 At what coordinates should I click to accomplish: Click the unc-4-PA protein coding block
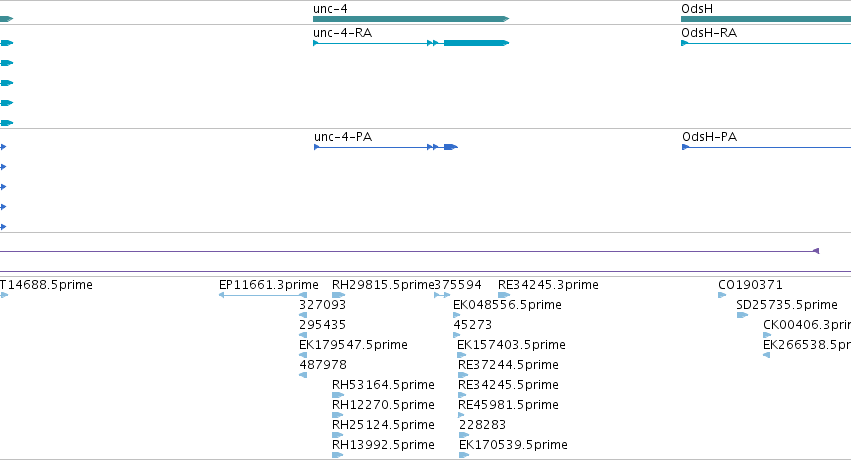[451, 147]
